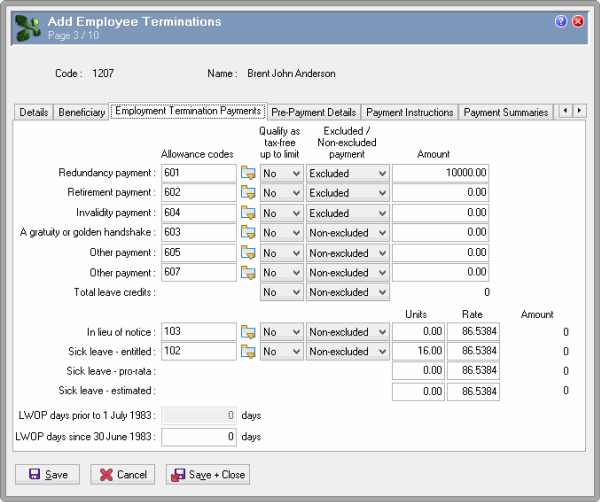Expand tax-free dropdown in code 607 row
This screenshot has width=600, height=502.
[282, 272]
